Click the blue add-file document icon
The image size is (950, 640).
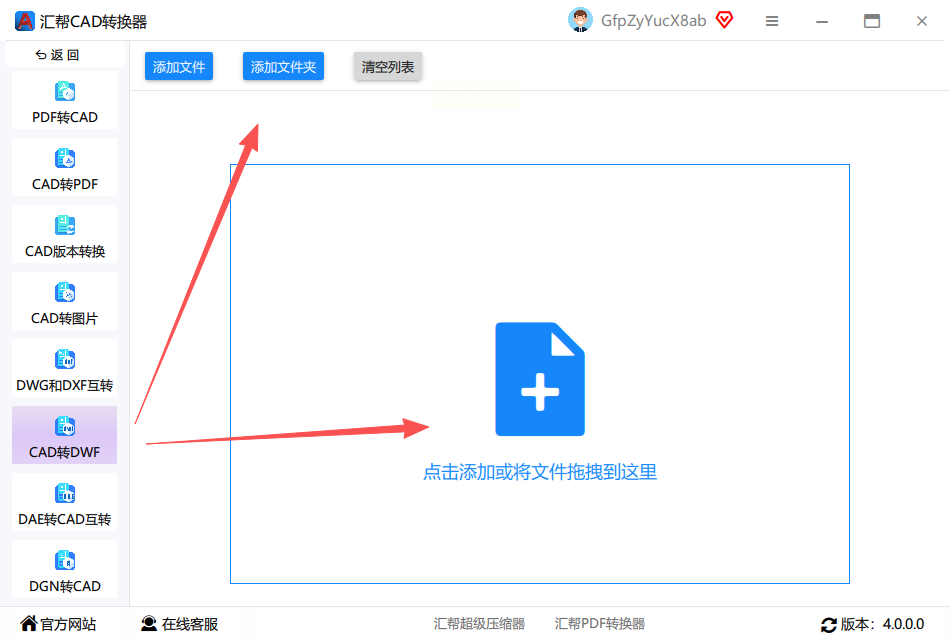coord(540,379)
